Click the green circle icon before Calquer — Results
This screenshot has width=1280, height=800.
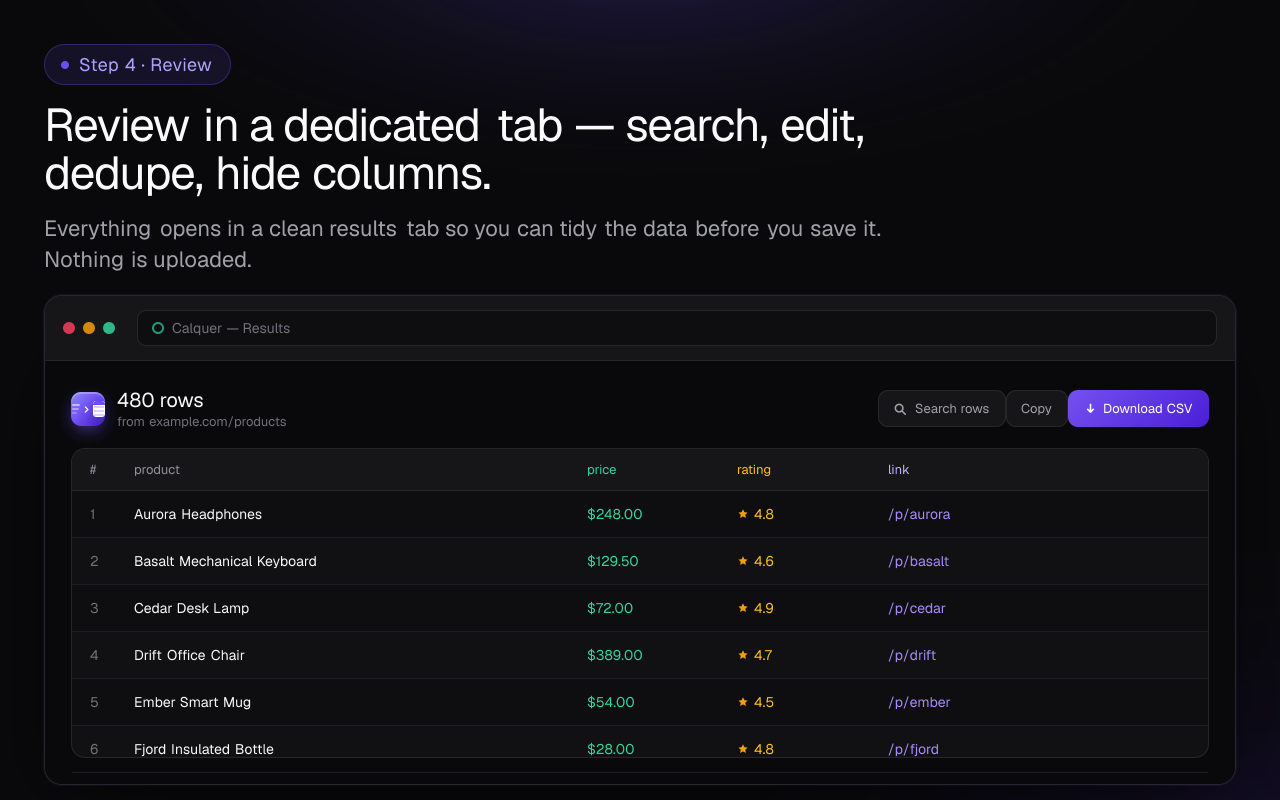[x=158, y=328]
